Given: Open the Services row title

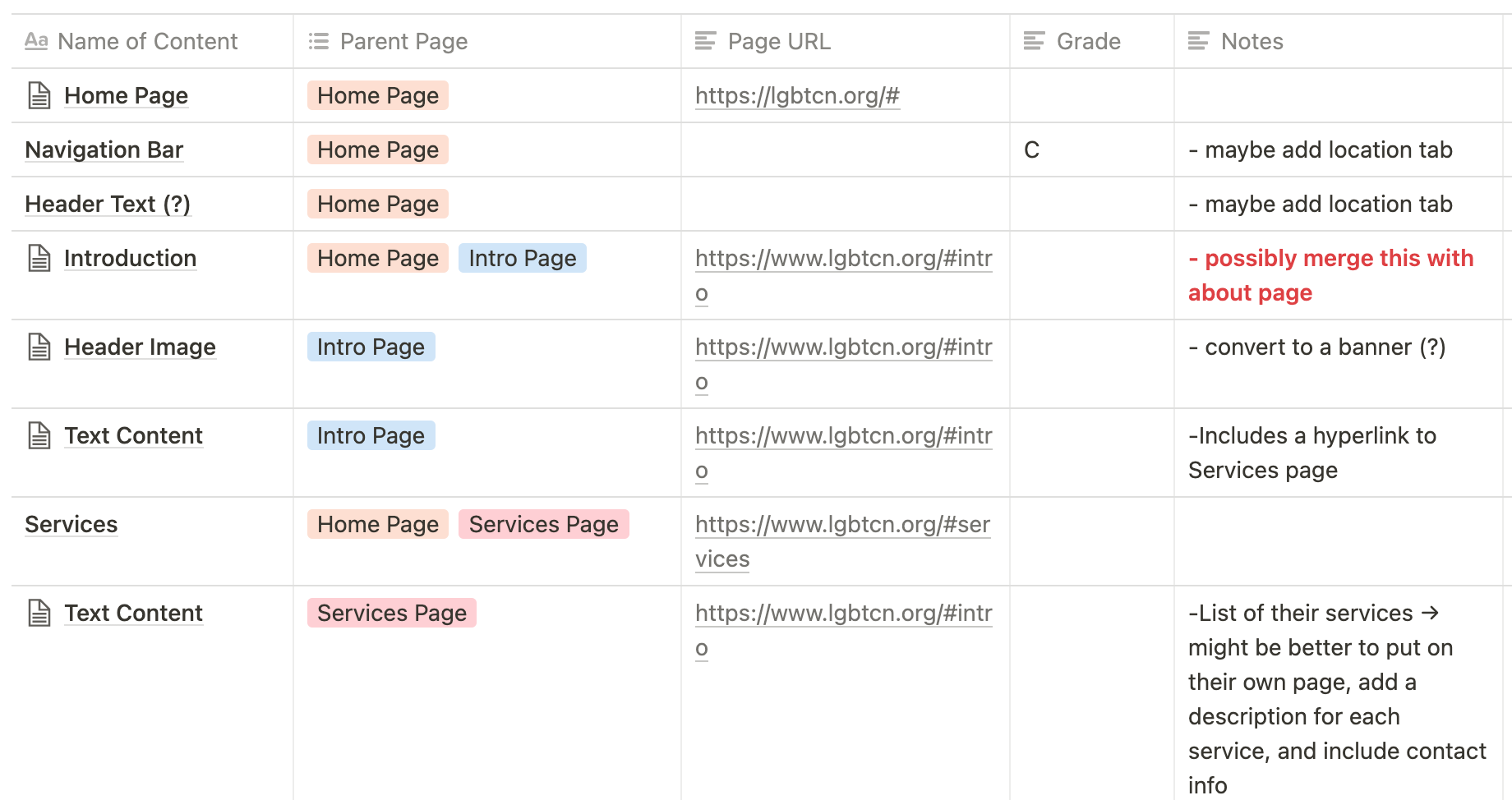Looking at the screenshot, I should pos(71,524).
